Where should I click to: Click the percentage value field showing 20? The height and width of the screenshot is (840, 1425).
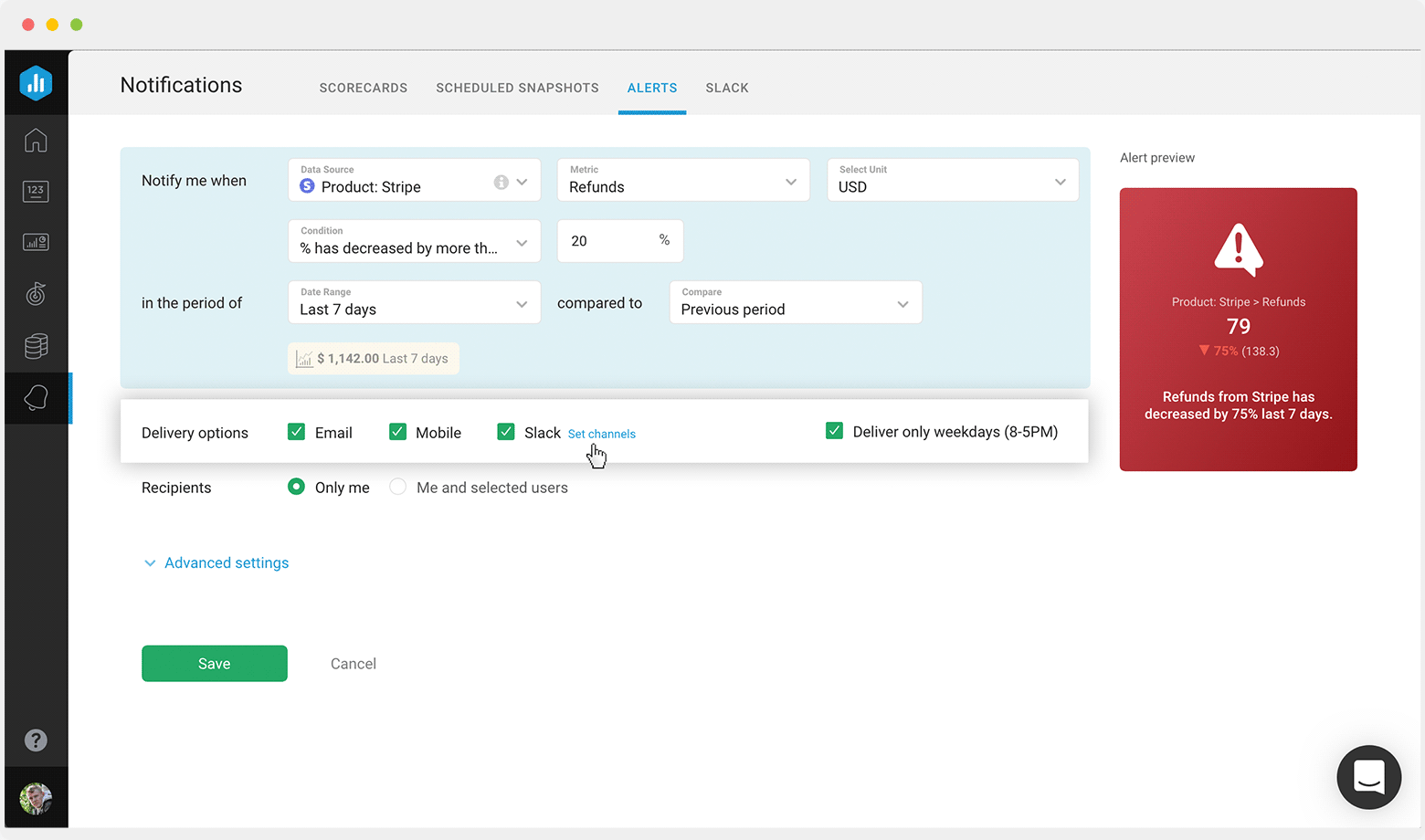[x=620, y=241]
